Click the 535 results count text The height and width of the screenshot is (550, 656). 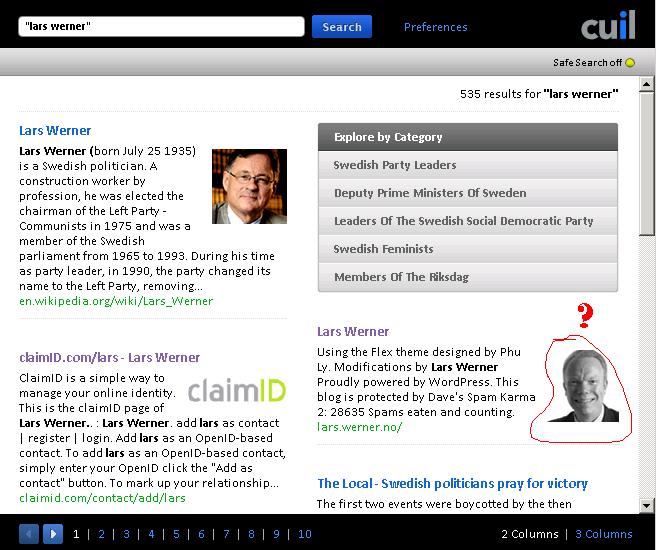539,94
